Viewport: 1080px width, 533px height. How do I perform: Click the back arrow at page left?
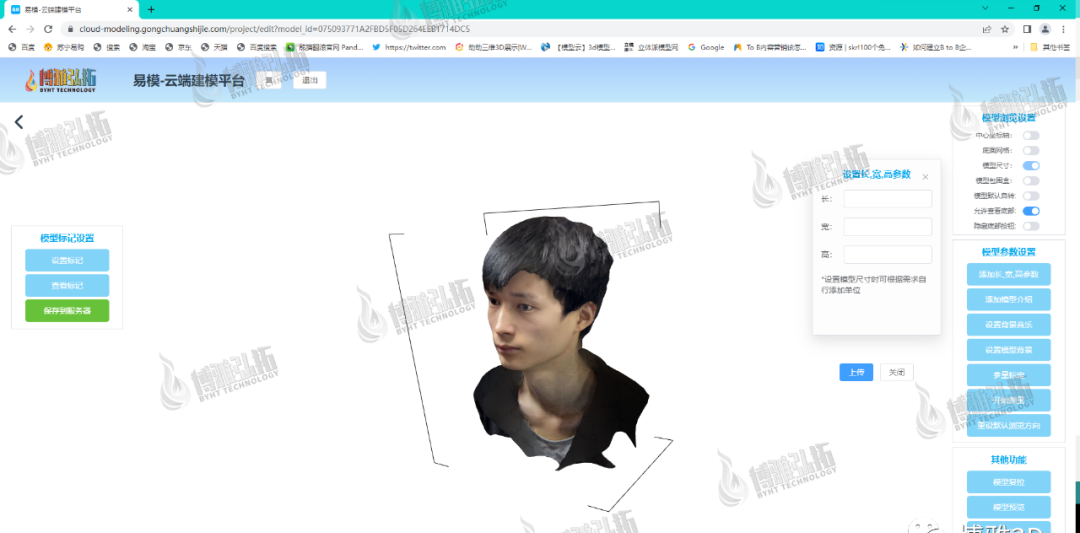pyautogui.click(x=19, y=122)
